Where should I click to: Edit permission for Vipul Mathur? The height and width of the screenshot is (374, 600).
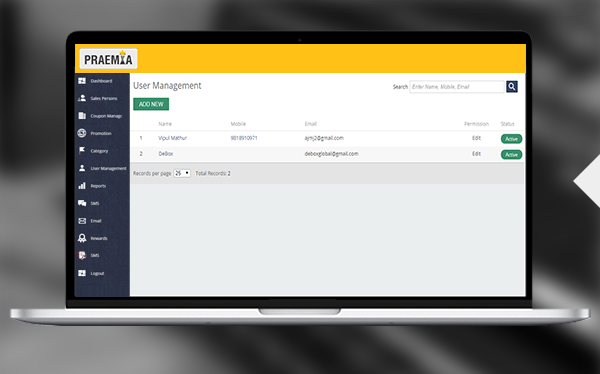(476, 138)
